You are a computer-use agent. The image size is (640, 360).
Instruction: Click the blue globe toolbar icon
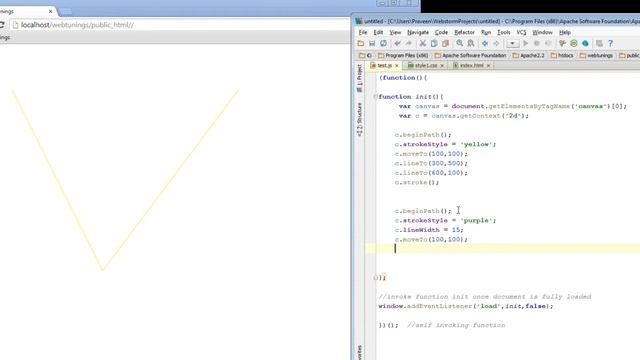click(585, 43)
